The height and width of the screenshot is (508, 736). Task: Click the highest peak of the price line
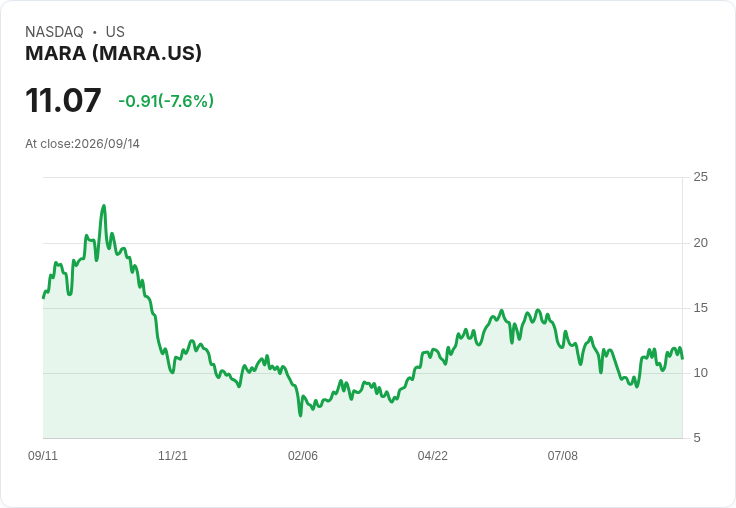point(104,206)
